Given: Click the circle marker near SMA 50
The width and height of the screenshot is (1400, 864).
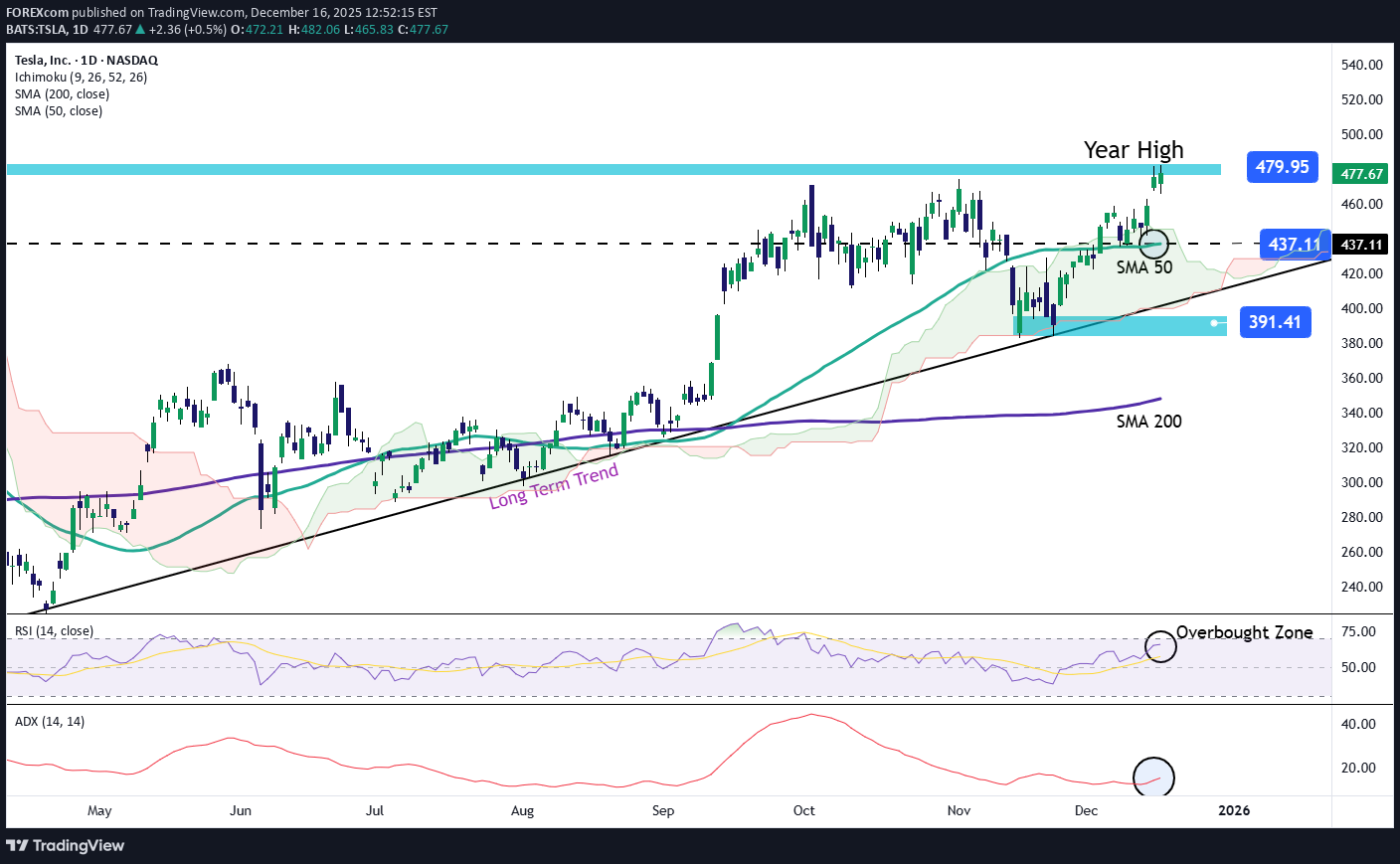Looking at the screenshot, I should 1152,243.
